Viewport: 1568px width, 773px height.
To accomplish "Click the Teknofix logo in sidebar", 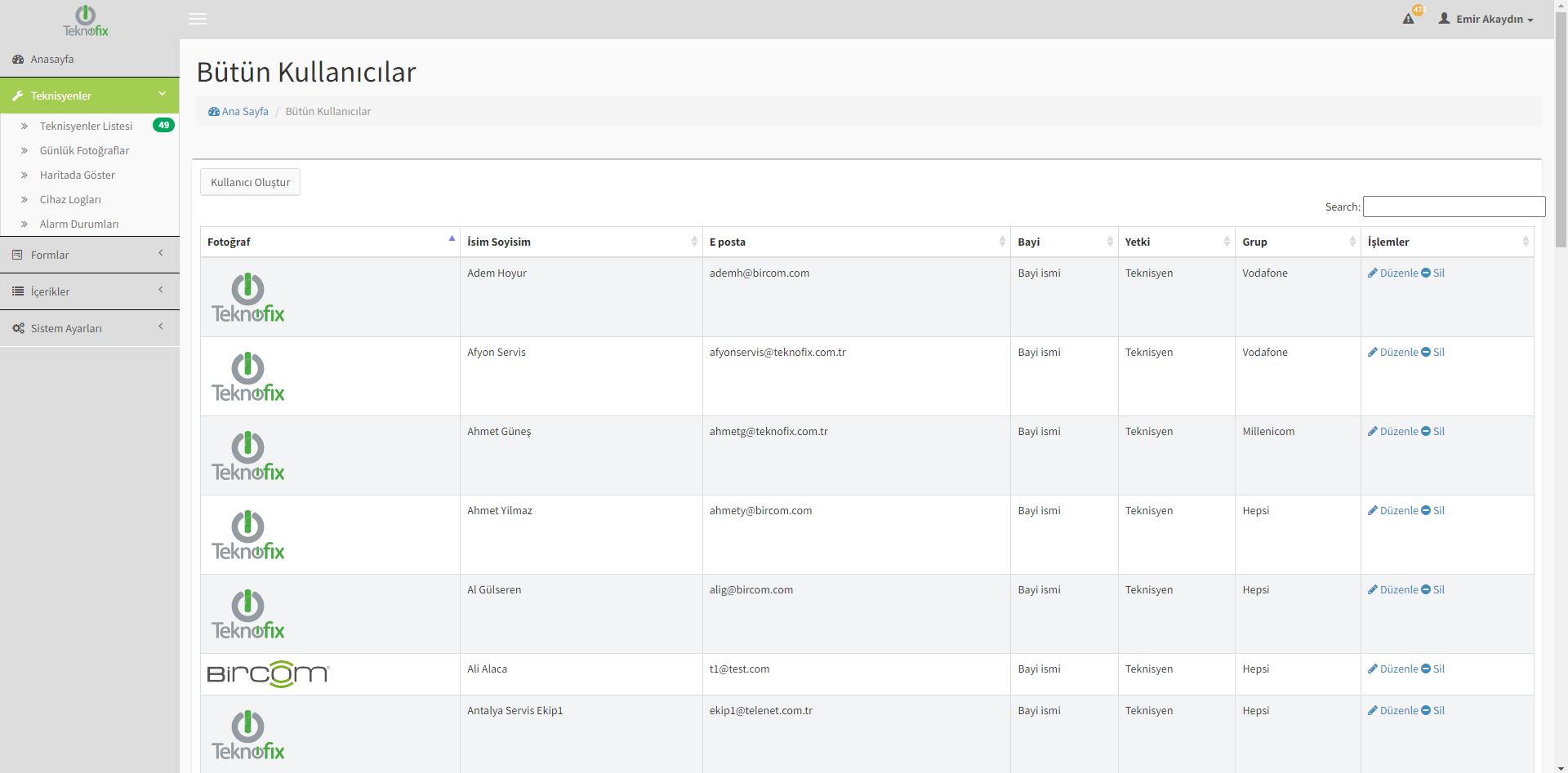I will (x=86, y=20).
